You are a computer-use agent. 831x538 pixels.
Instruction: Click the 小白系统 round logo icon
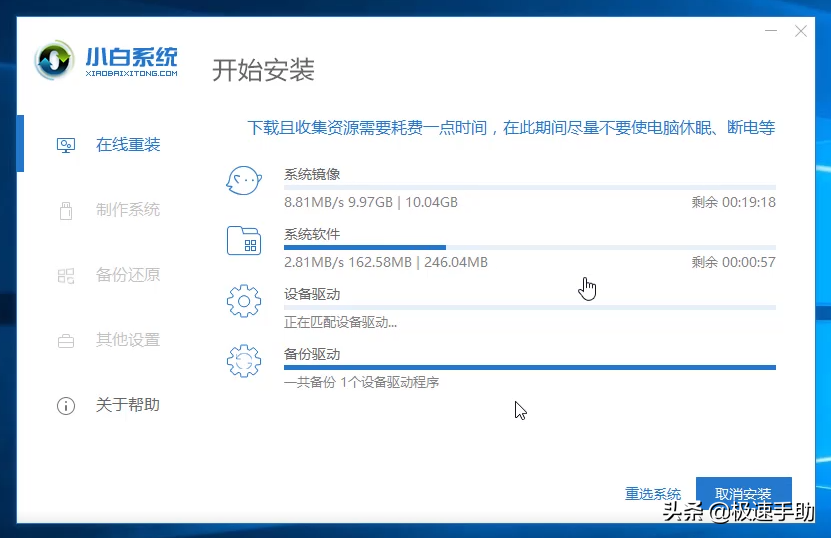coord(54,60)
